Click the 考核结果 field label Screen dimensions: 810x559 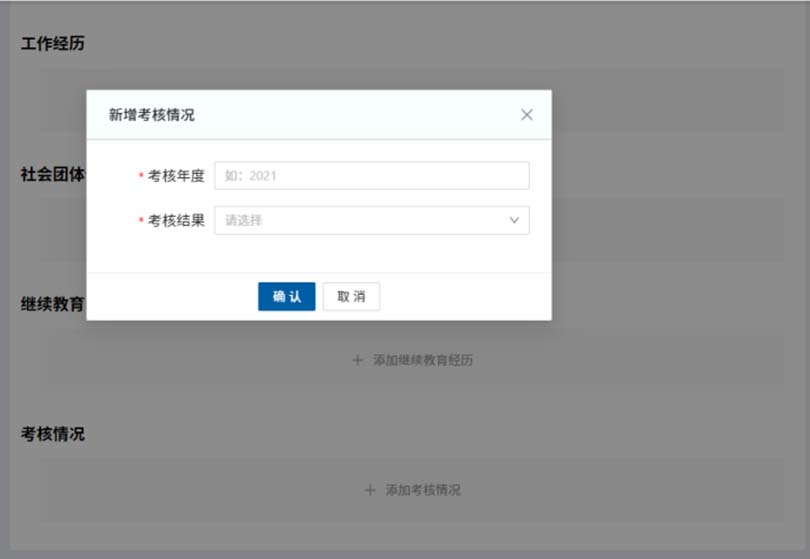[176, 220]
